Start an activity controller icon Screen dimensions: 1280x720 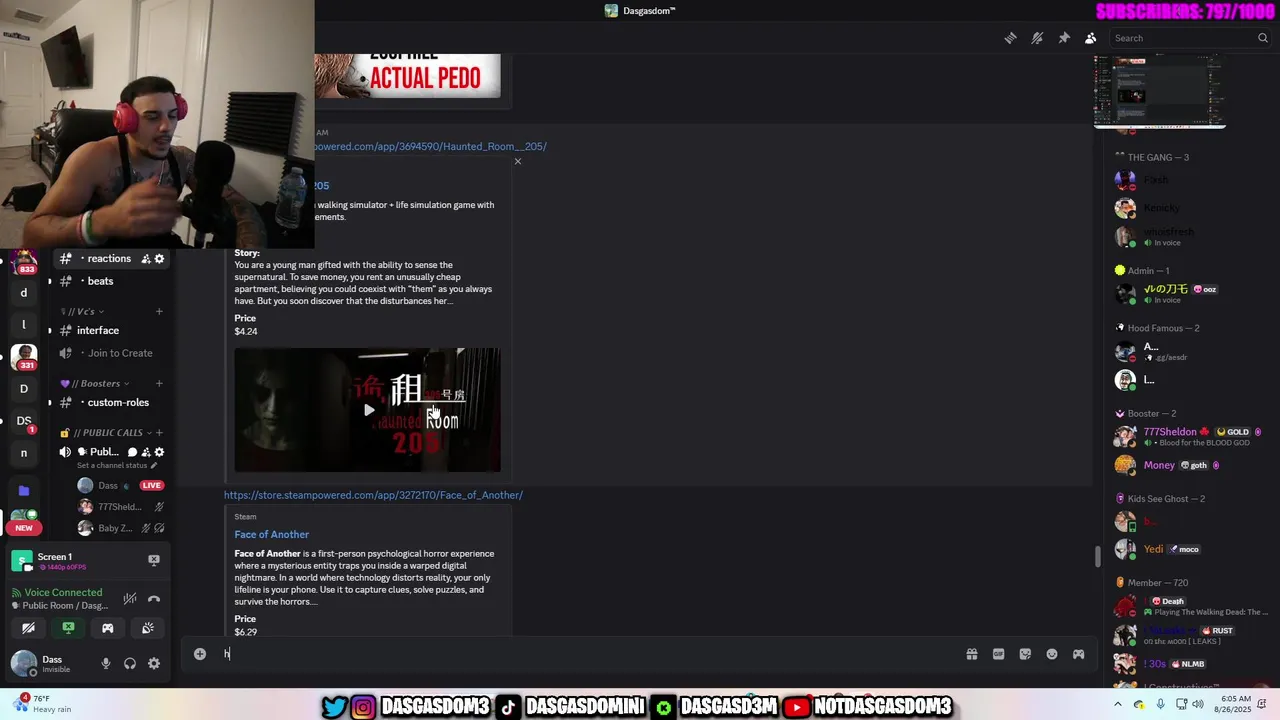click(x=108, y=628)
